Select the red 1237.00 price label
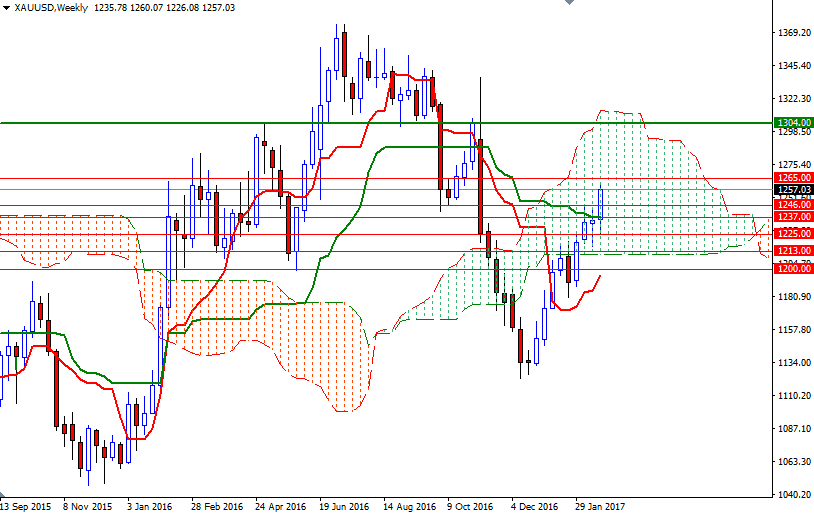The height and width of the screenshot is (514, 814). [793, 216]
